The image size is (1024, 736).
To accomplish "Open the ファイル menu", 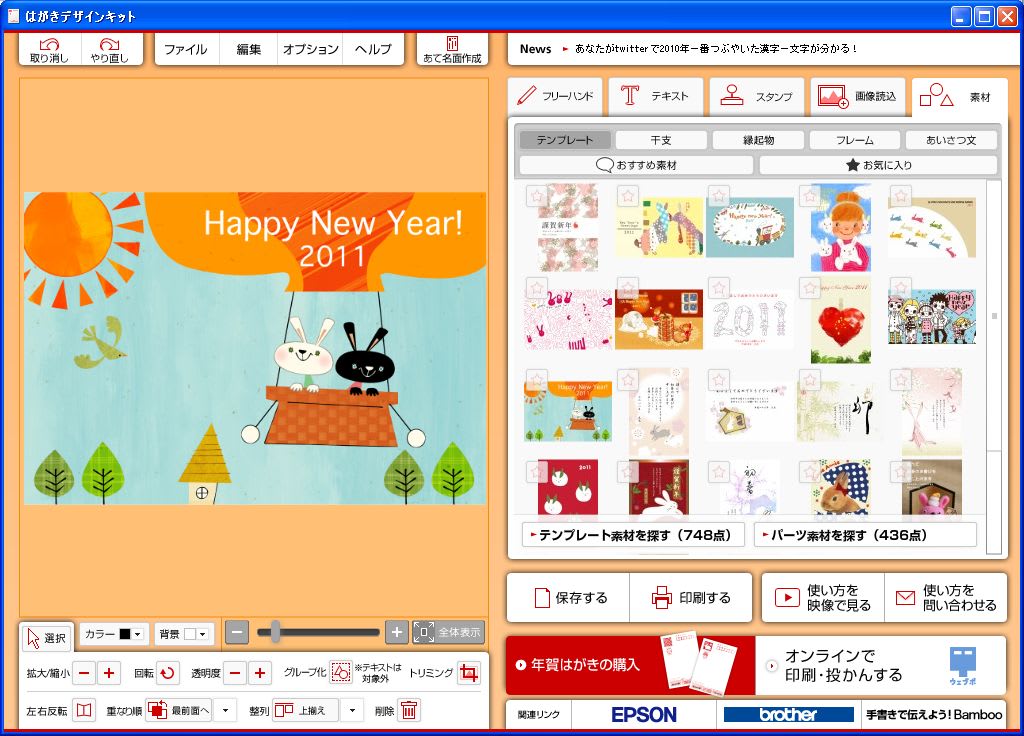I will (x=185, y=49).
